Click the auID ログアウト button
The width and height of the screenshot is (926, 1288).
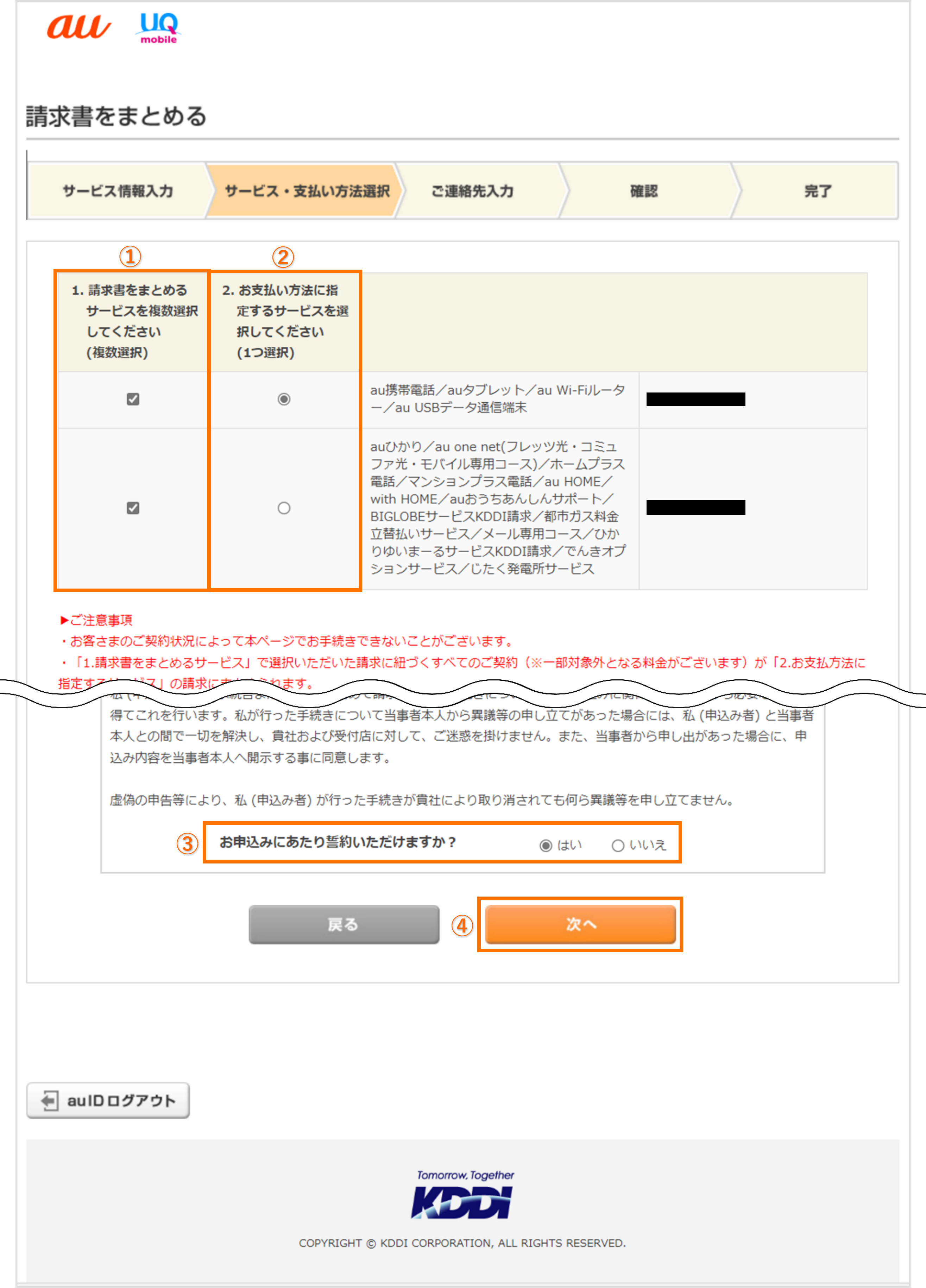tap(108, 1100)
